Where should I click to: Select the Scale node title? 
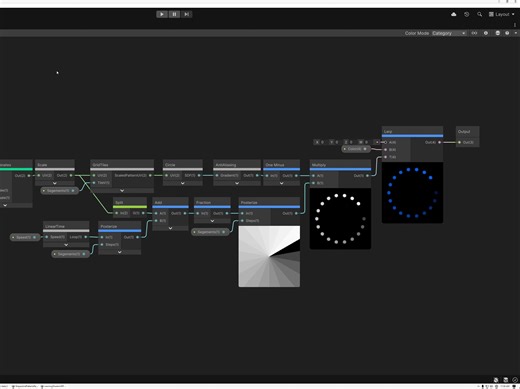click(x=42, y=165)
